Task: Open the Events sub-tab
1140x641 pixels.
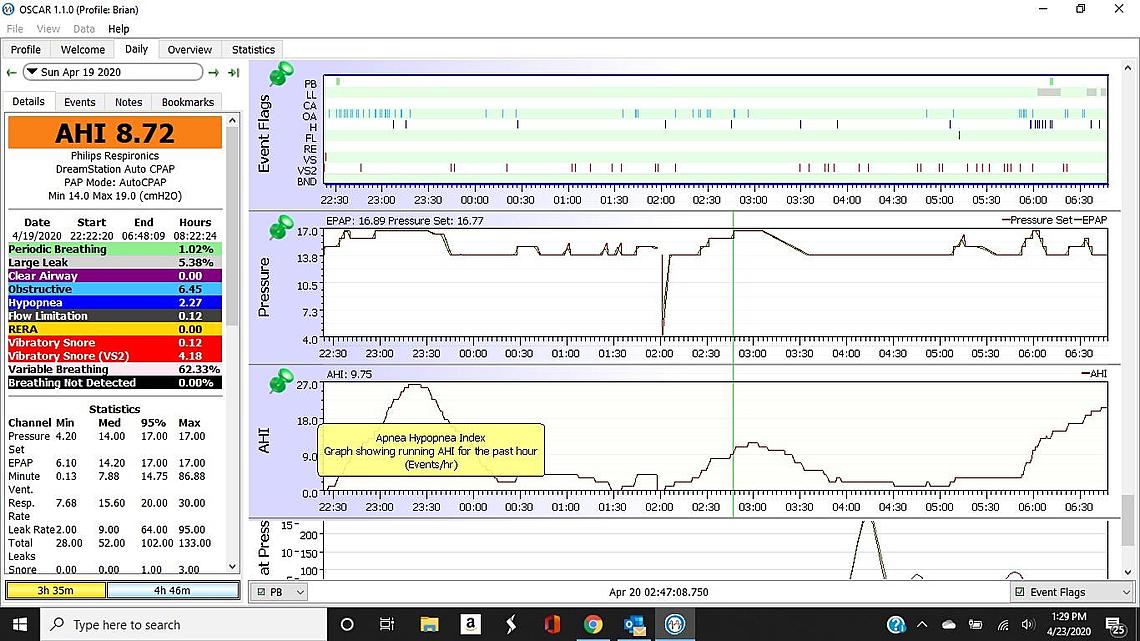Action: click(79, 102)
